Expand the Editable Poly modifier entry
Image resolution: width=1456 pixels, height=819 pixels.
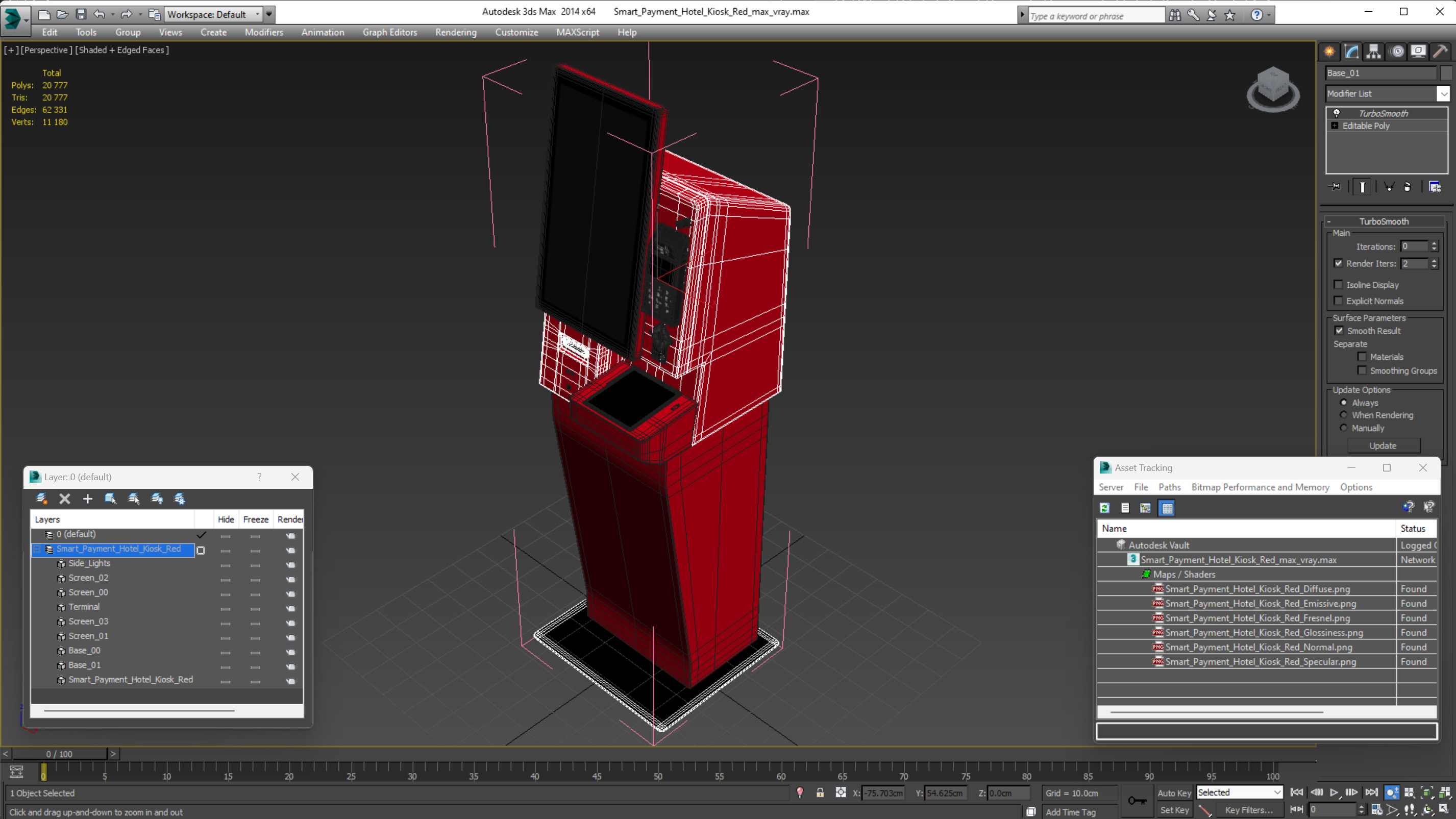pos(1335,126)
